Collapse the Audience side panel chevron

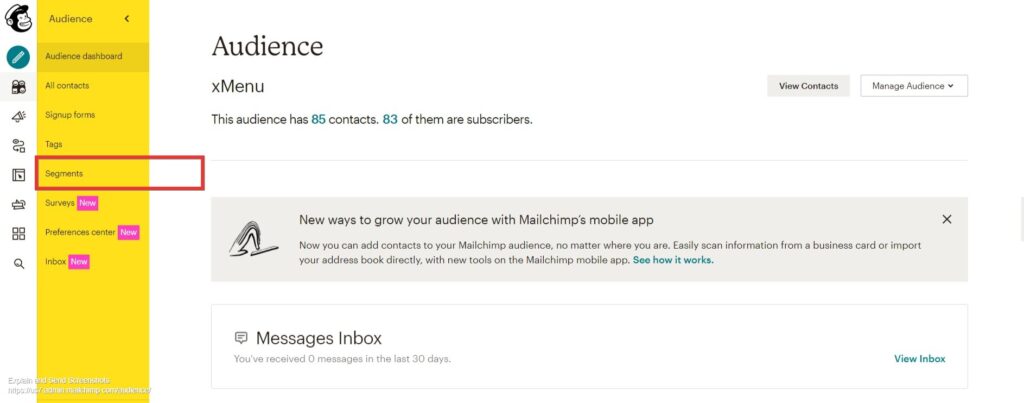tap(127, 19)
